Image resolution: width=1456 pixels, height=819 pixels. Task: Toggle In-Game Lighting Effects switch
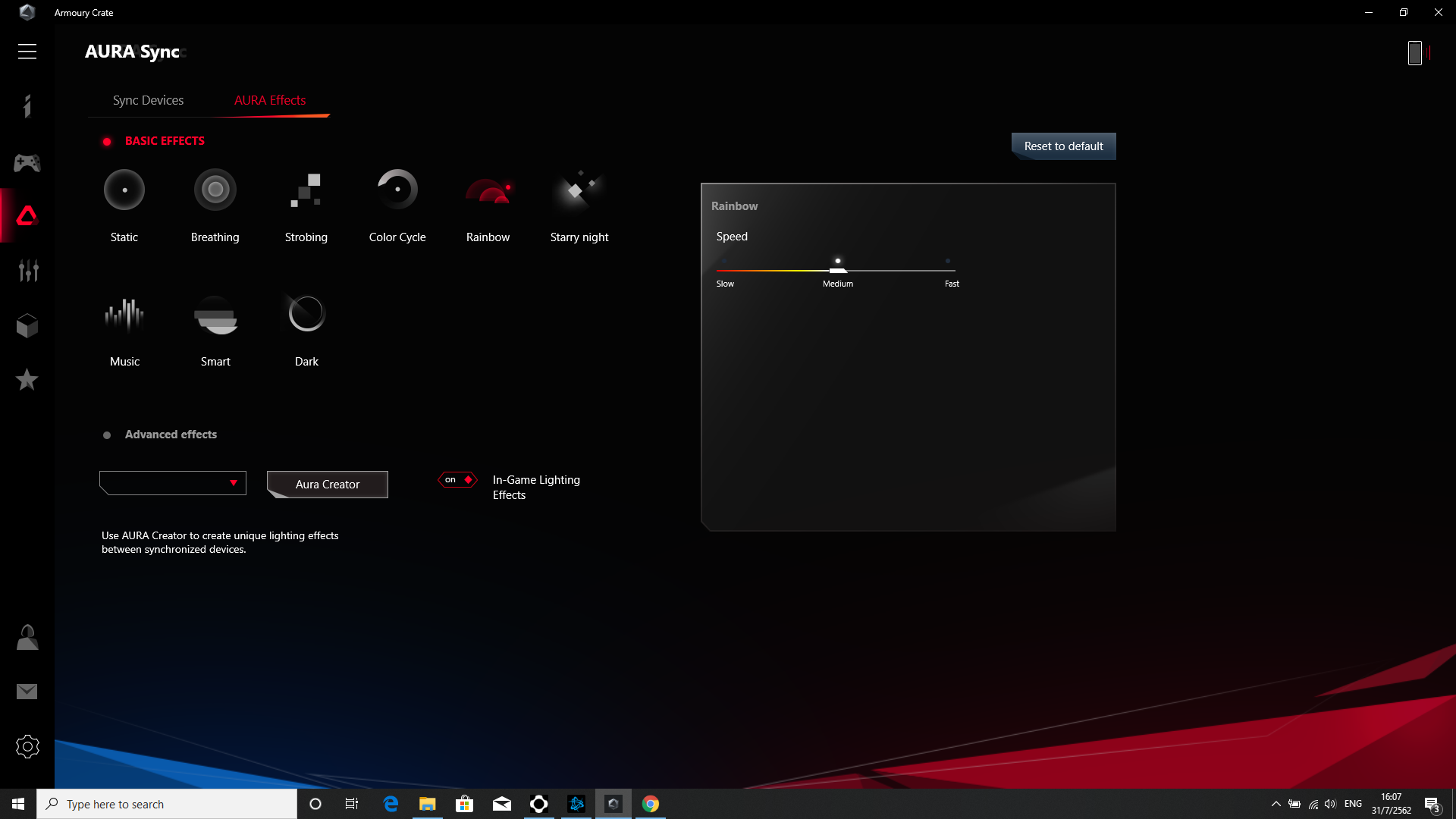tap(457, 479)
